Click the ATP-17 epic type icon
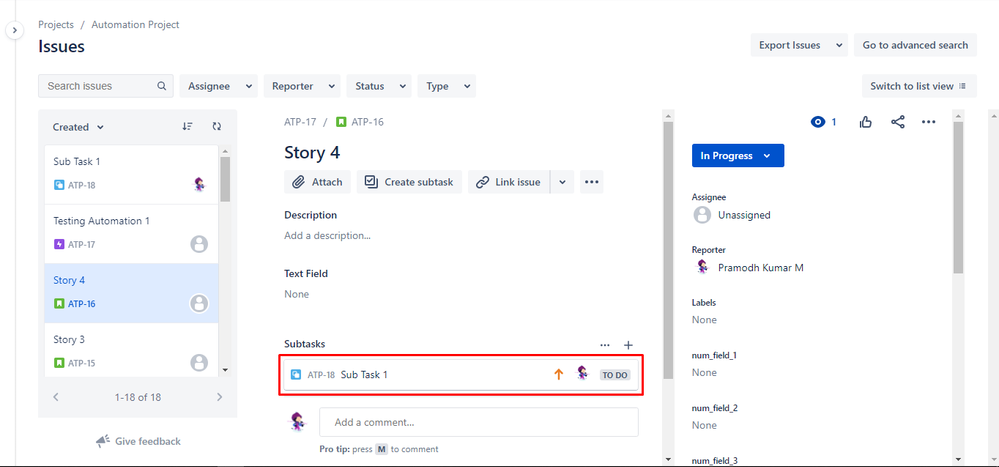The height and width of the screenshot is (467, 999). point(59,244)
